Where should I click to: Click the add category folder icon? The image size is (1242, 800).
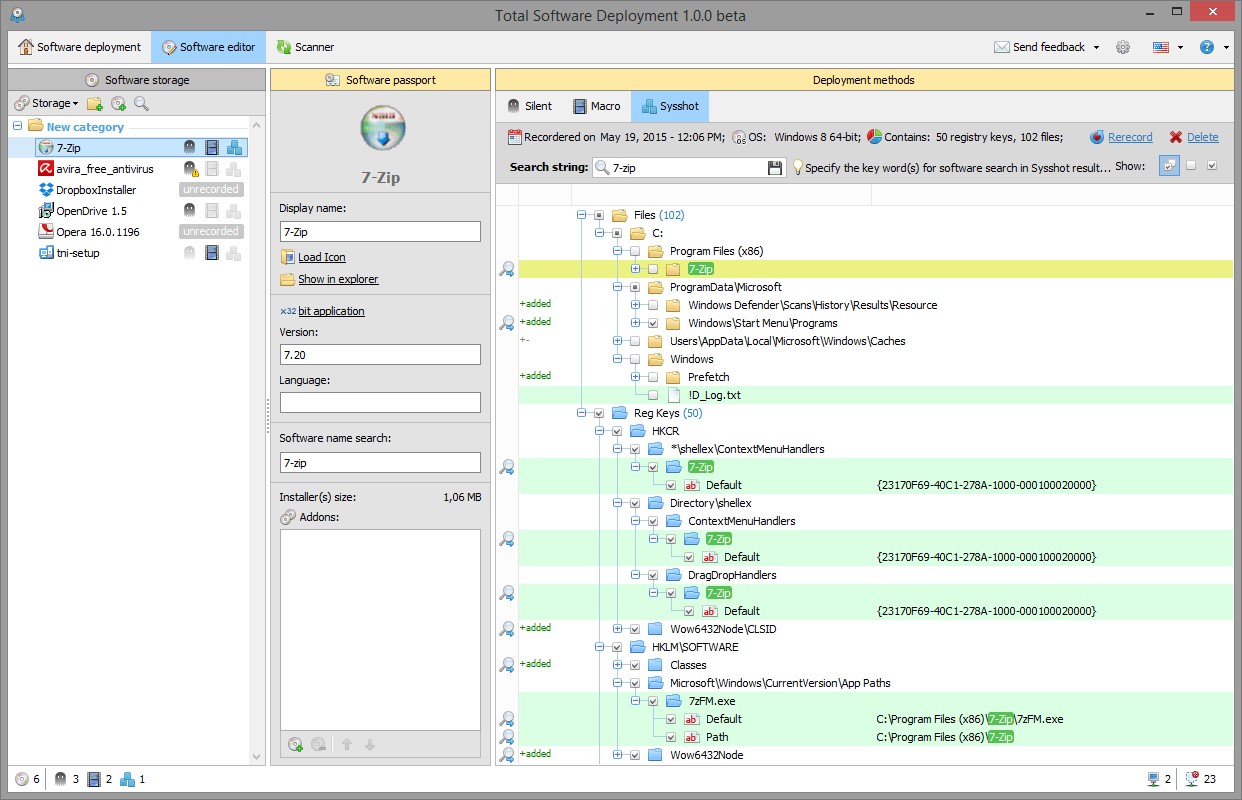(x=94, y=103)
